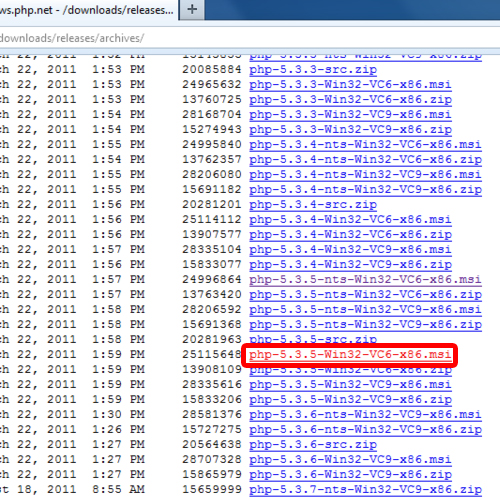This screenshot has width=500, height=500.
Task: Open php-5.3.4-nts-Win32-VC9-x86.zip link
Action: click(x=365, y=189)
